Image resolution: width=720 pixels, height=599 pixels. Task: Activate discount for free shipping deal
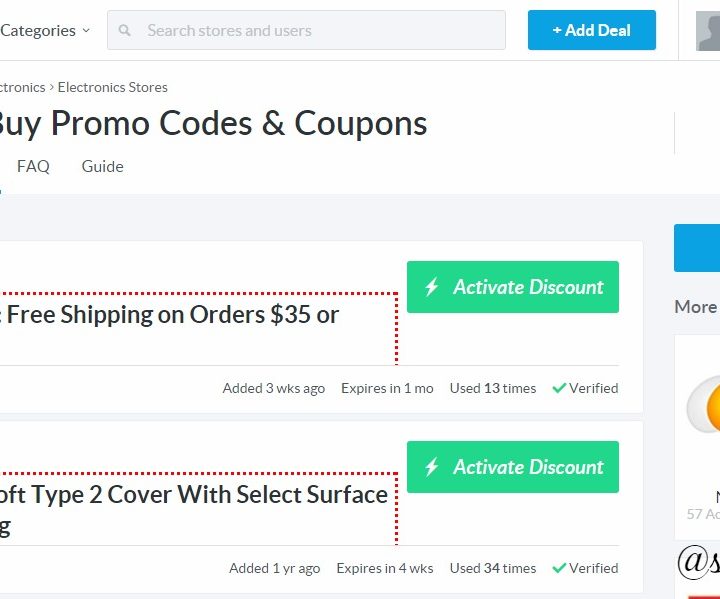(513, 287)
